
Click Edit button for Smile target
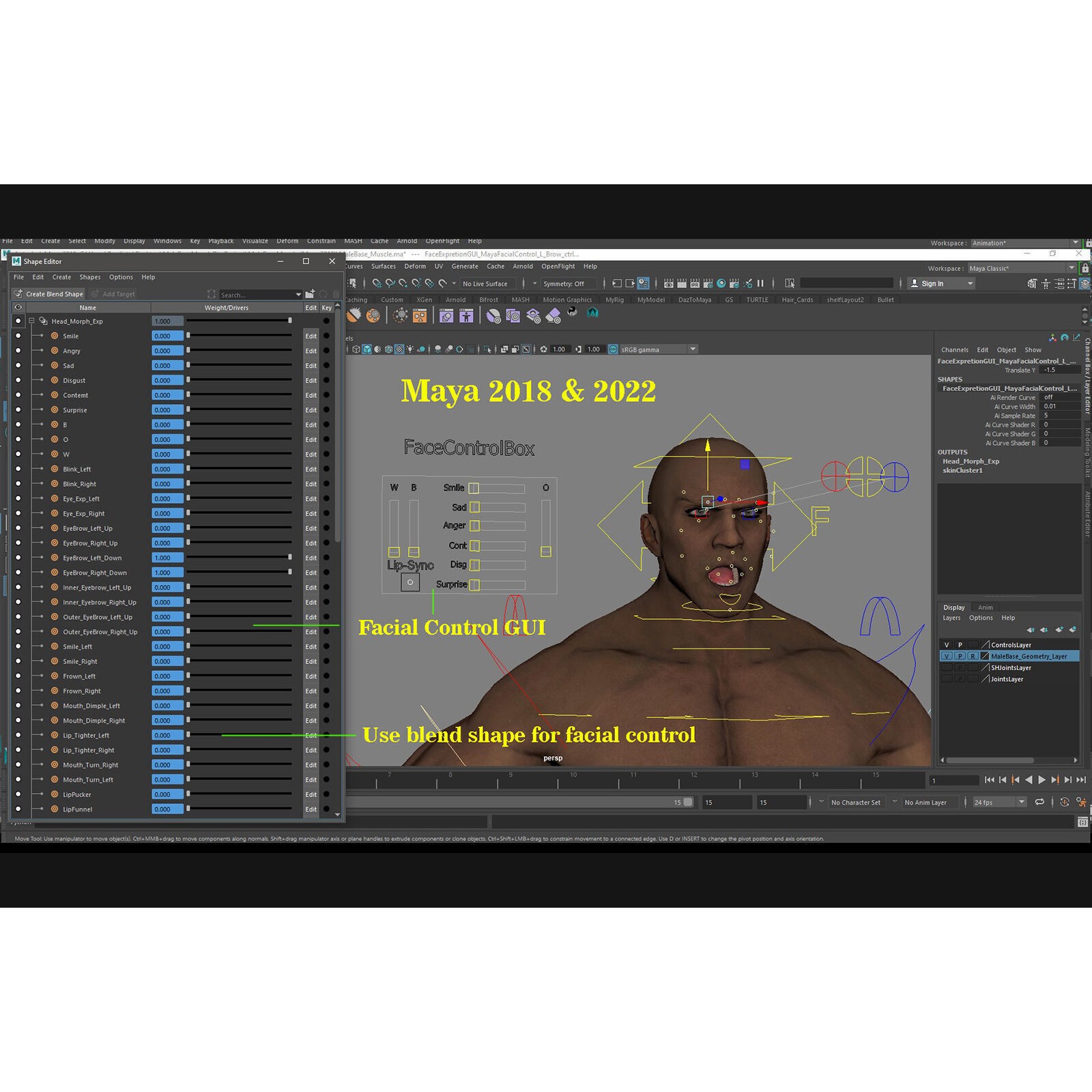pos(311,336)
